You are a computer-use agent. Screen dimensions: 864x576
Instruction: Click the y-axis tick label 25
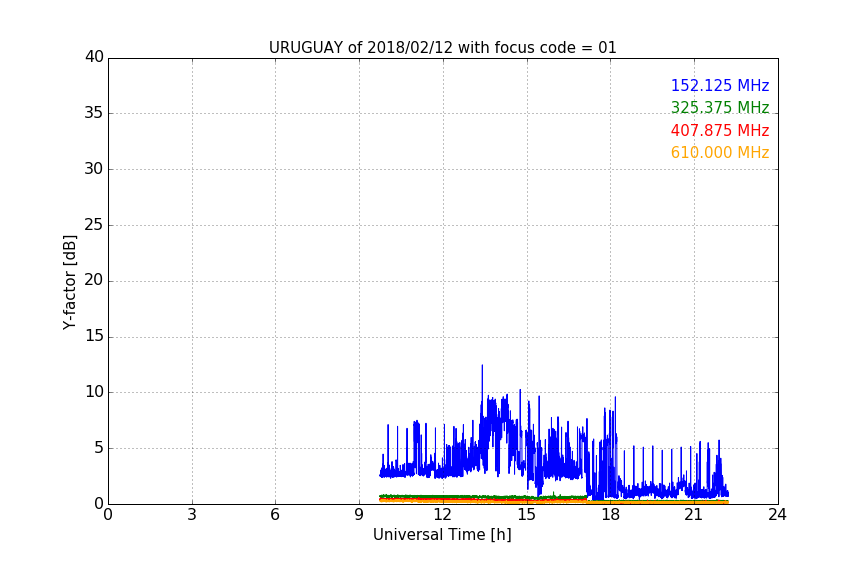[94, 224]
